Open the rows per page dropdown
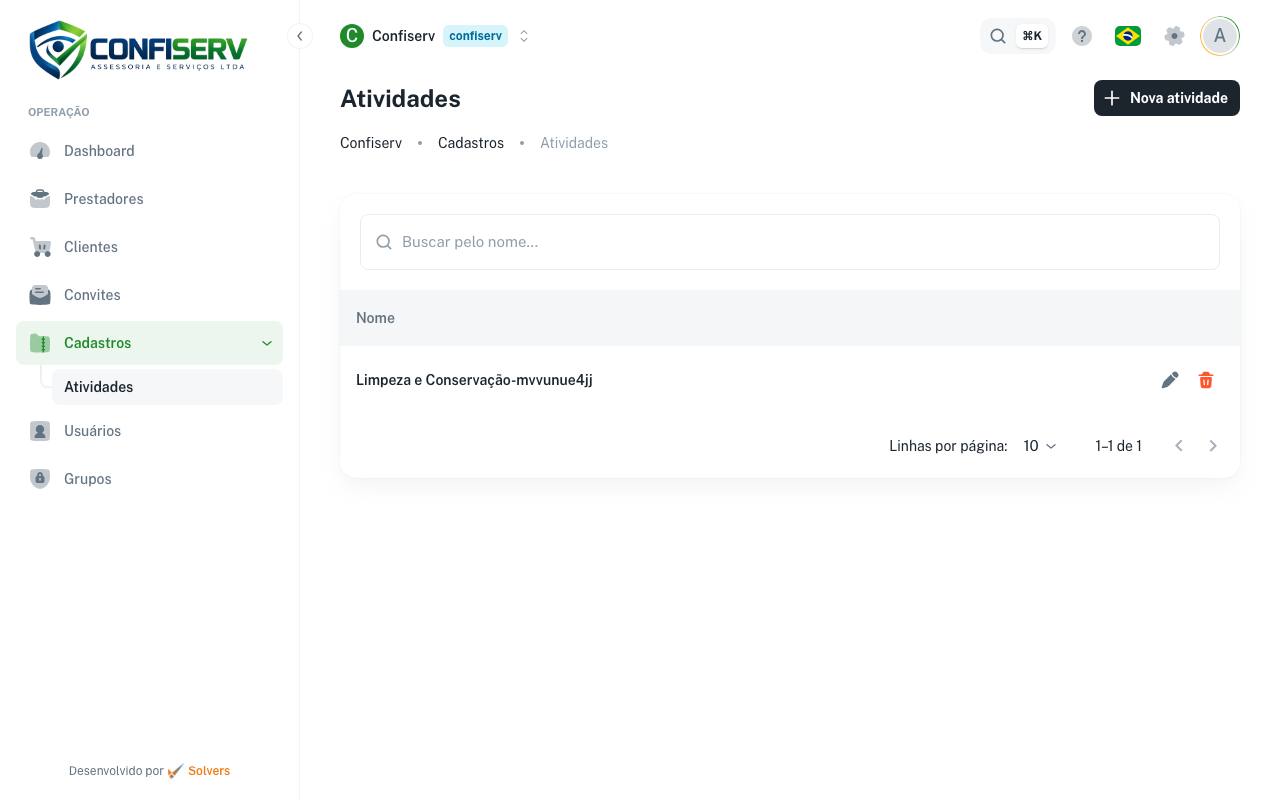Viewport: 1280px width, 800px height. [1040, 446]
